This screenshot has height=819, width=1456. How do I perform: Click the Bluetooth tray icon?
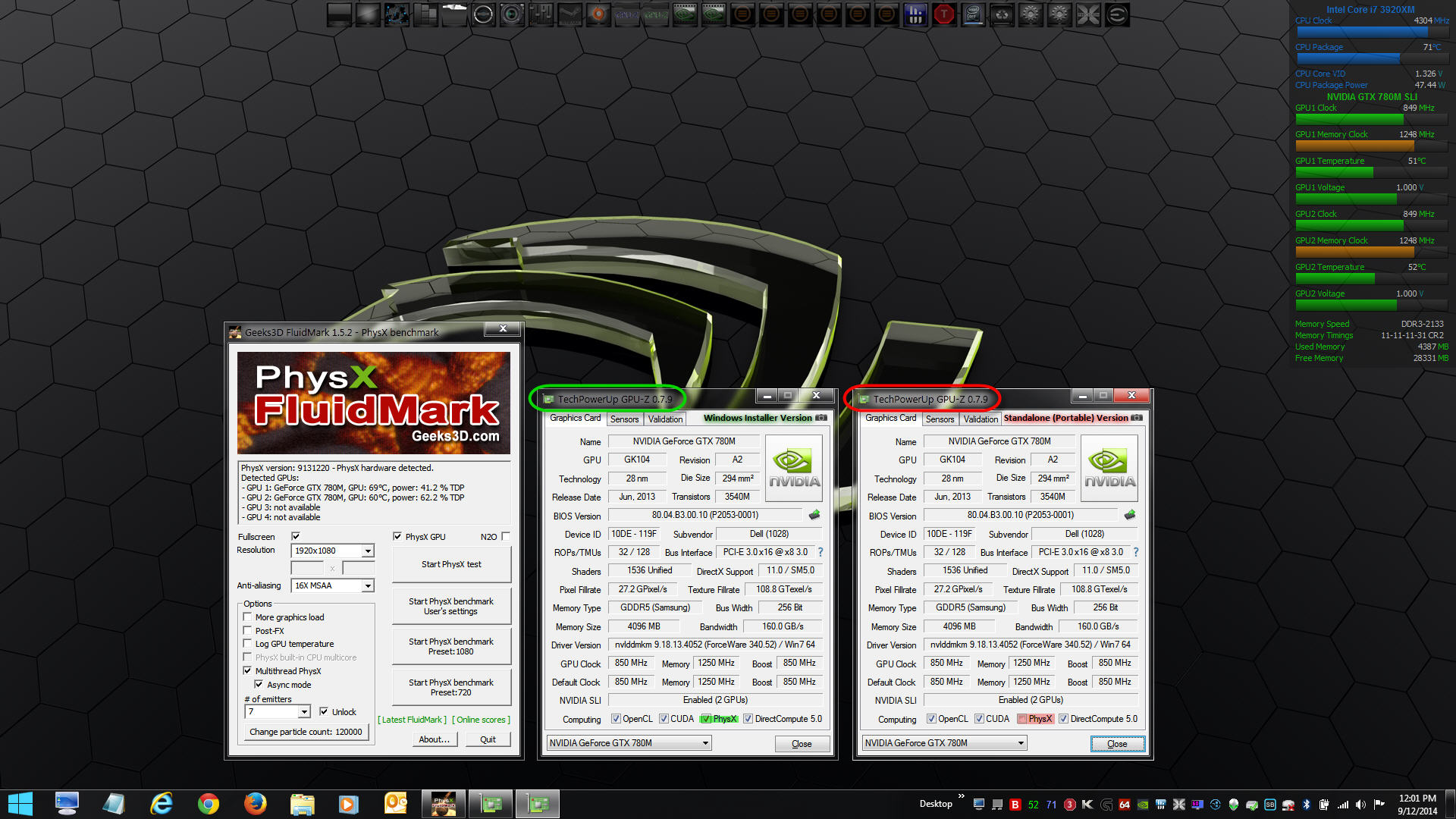click(x=1306, y=805)
